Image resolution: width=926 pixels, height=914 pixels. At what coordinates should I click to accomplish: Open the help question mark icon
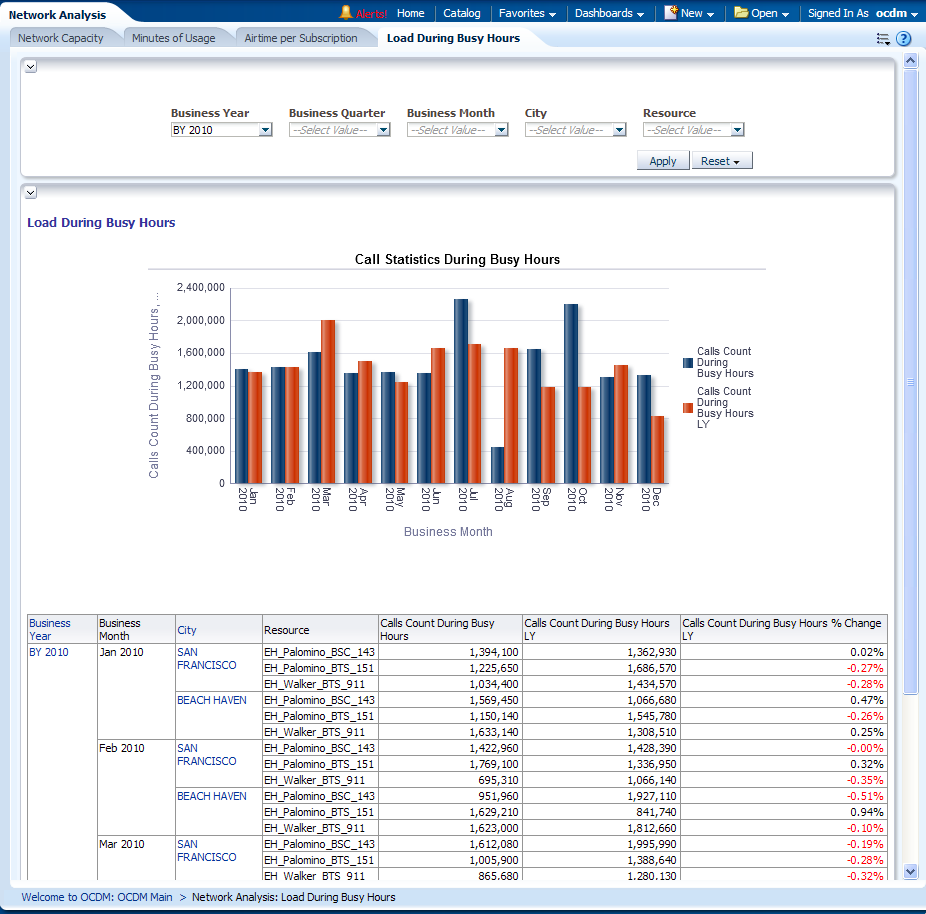903,39
